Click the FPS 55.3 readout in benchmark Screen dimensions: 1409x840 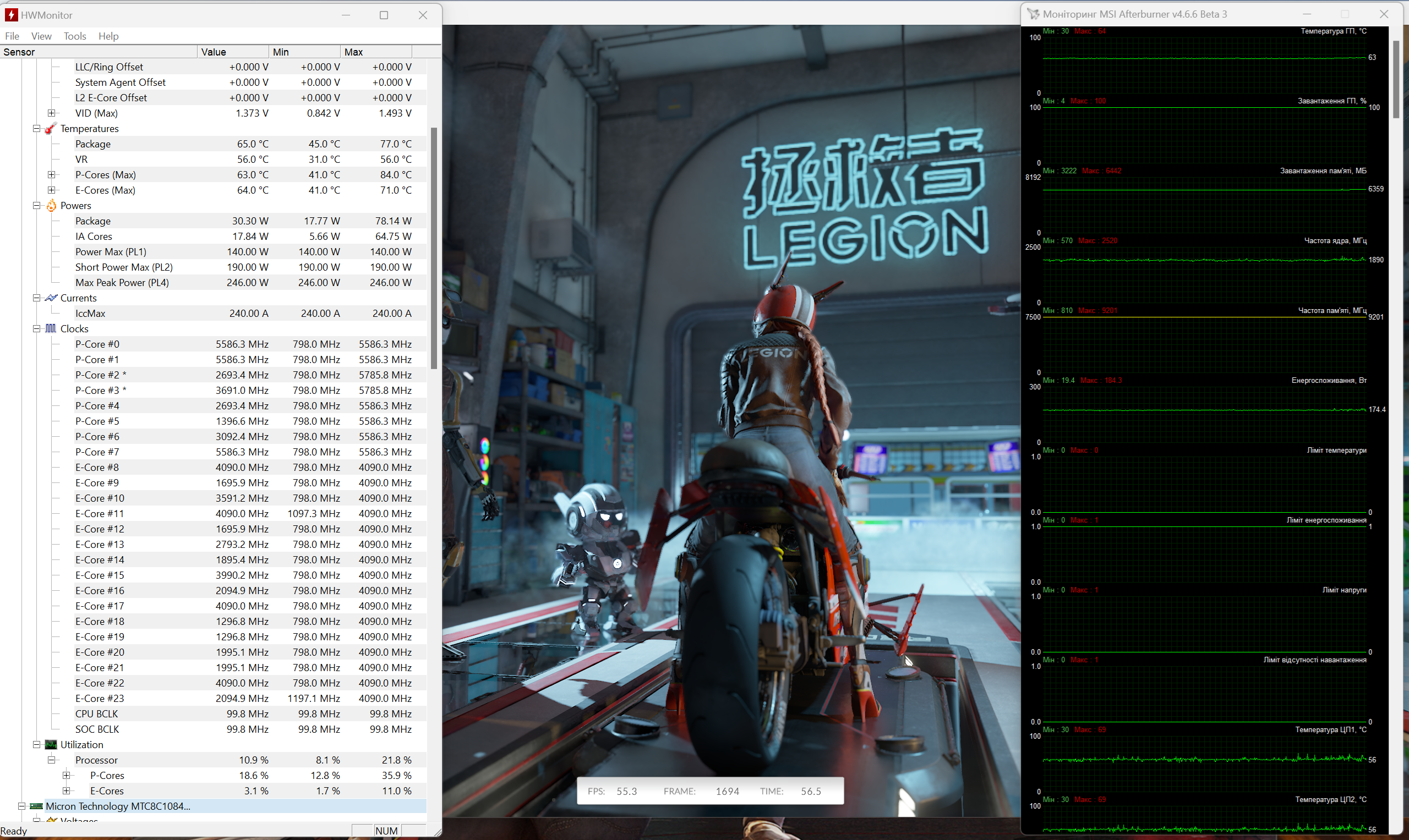(x=612, y=790)
